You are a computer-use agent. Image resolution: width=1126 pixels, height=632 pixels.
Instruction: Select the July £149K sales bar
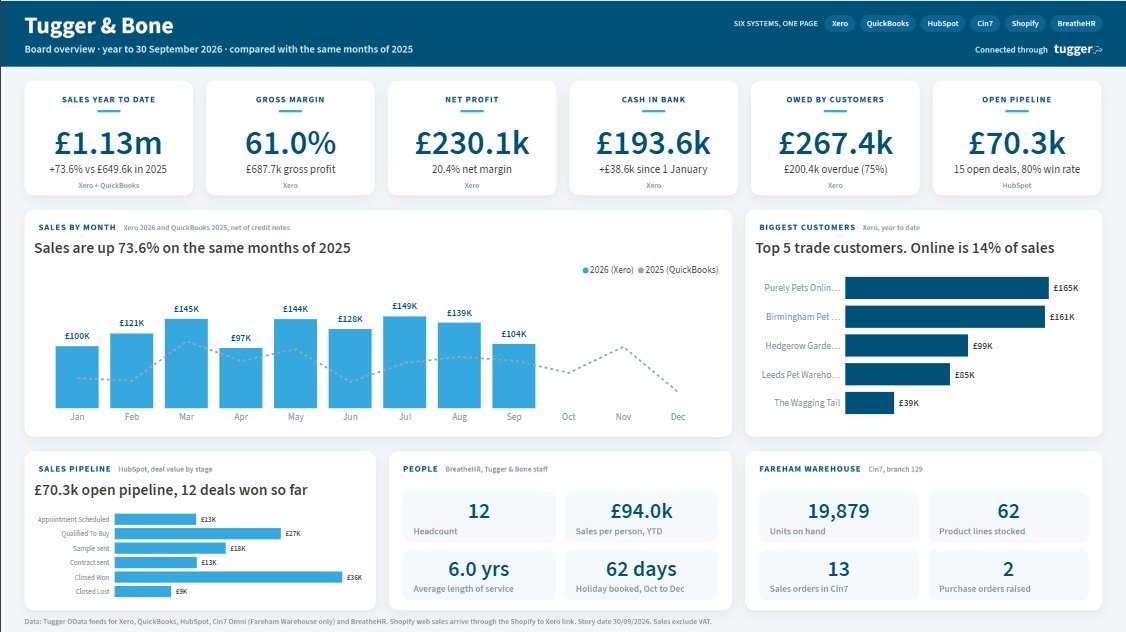pos(404,362)
